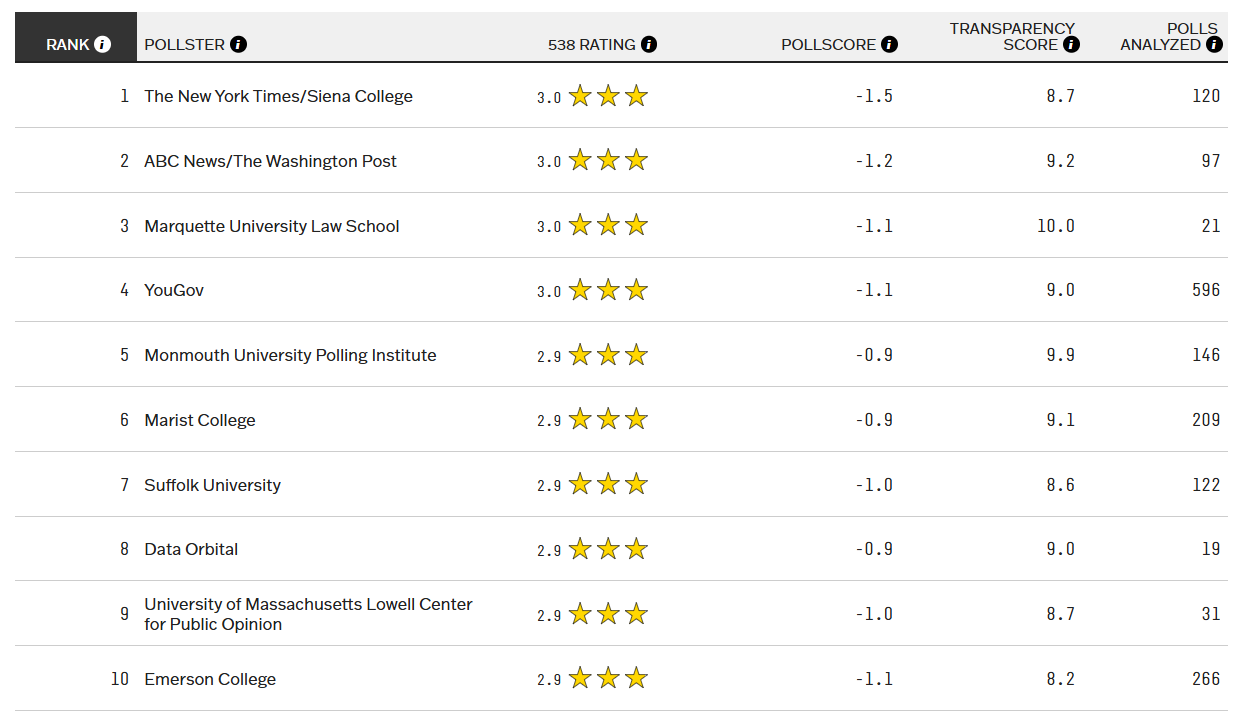Click the star rating in Marquette row

point(608,225)
